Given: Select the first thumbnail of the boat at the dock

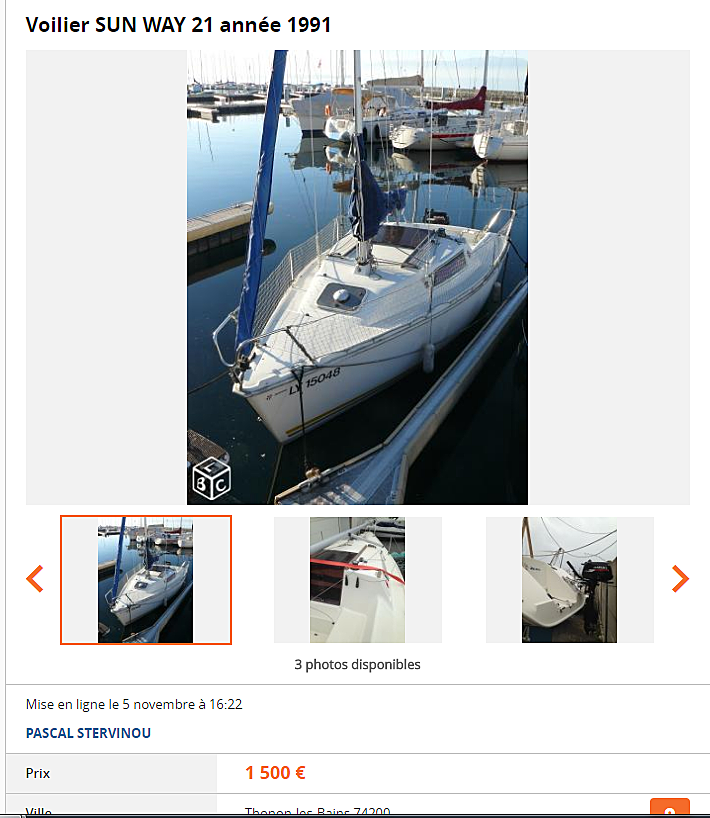Looking at the screenshot, I should click(146, 580).
